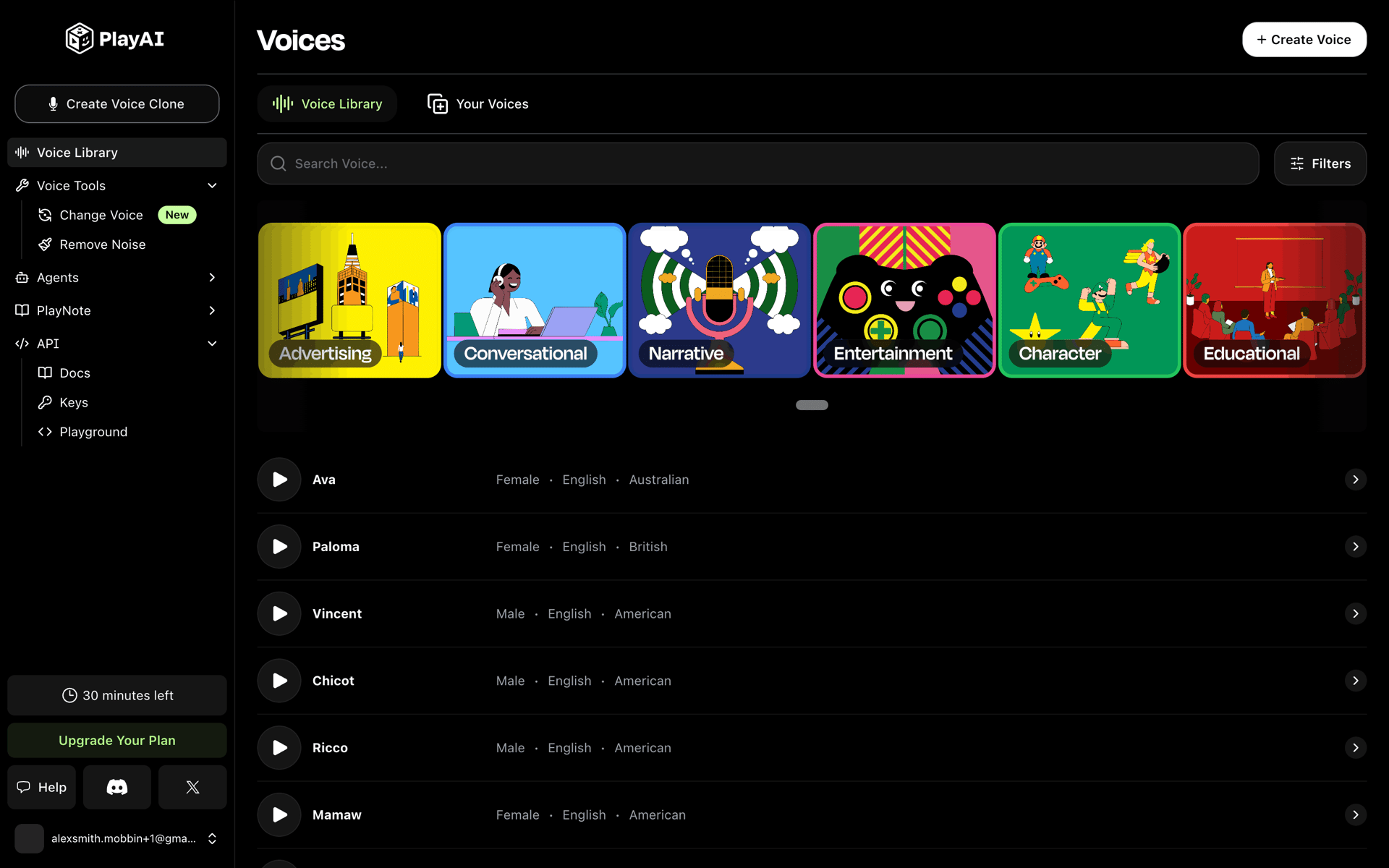Play the Chicot voice sample
This screenshot has width=1389, height=868.
tap(279, 681)
